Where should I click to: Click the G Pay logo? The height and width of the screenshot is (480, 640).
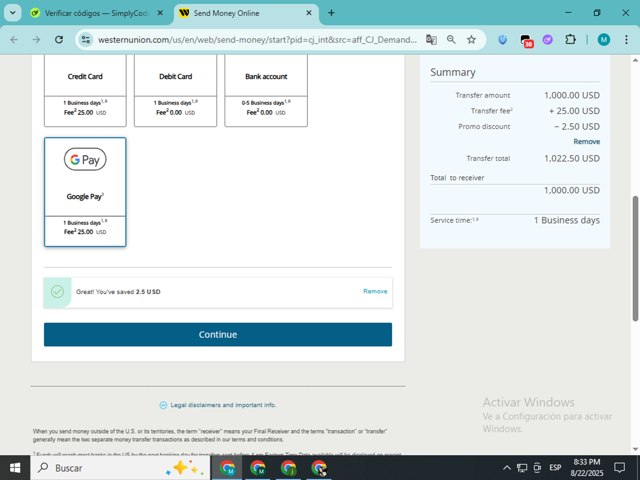pyautogui.click(x=85, y=159)
